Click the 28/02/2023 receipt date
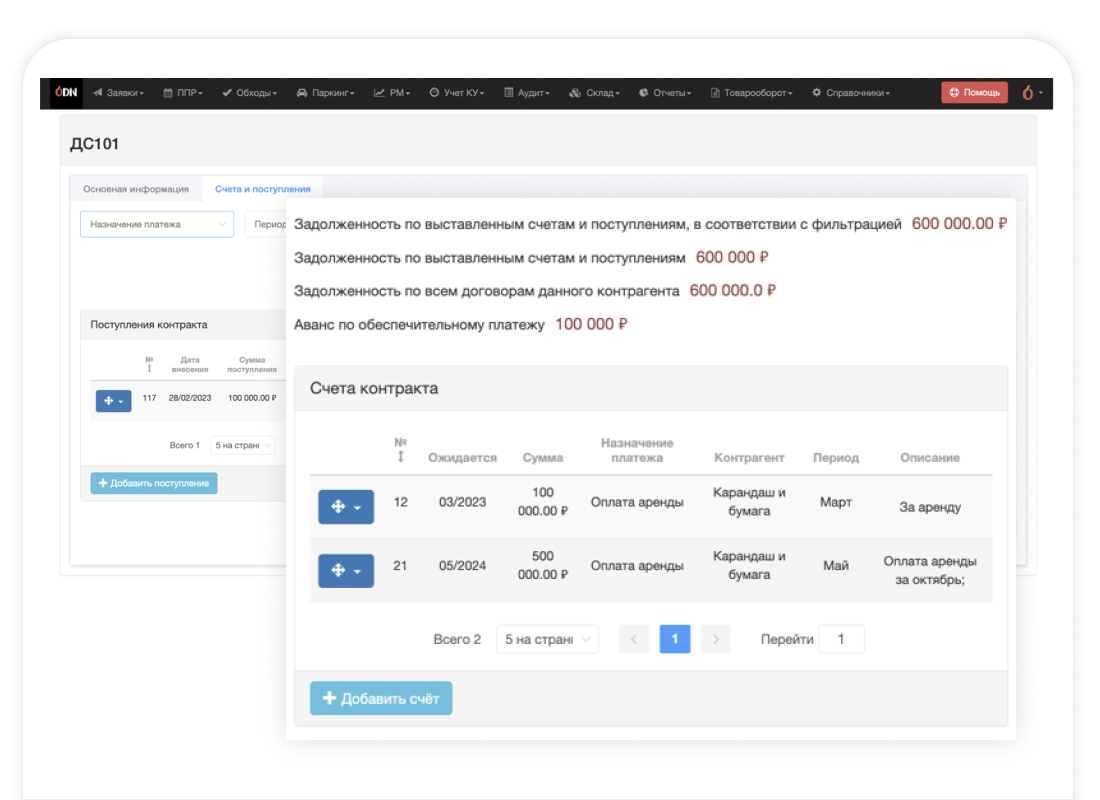The width and height of the screenshot is (1100, 800). [189, 398]
